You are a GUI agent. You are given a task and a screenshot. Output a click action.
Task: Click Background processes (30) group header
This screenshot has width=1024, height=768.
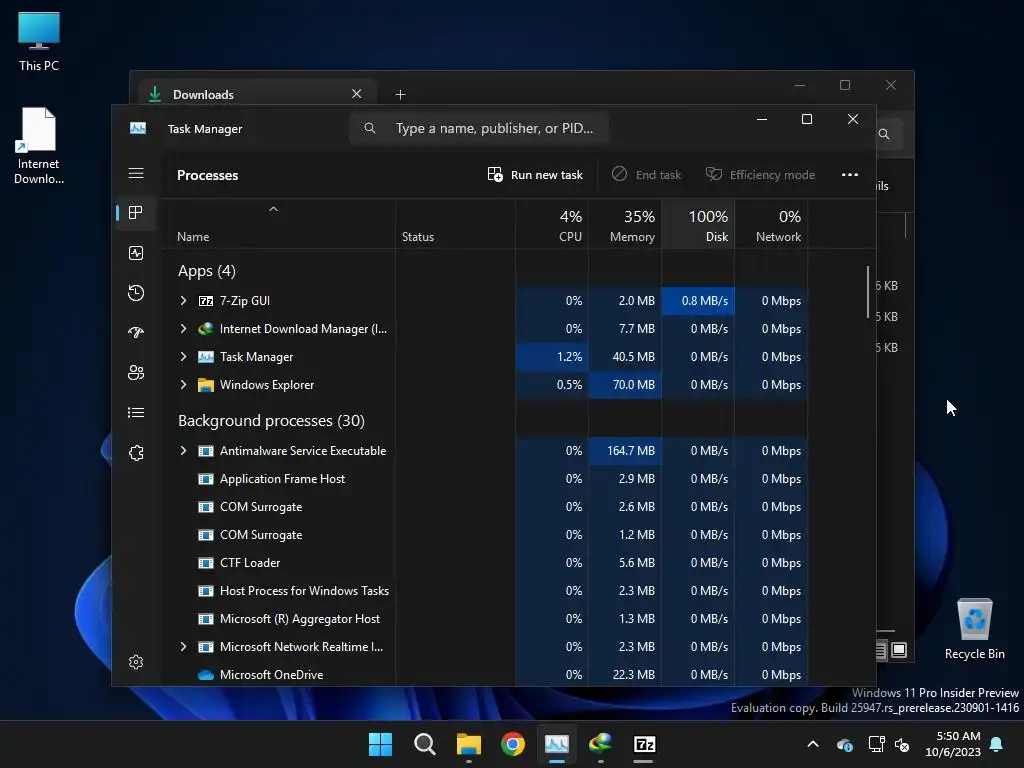pos(271,421)
